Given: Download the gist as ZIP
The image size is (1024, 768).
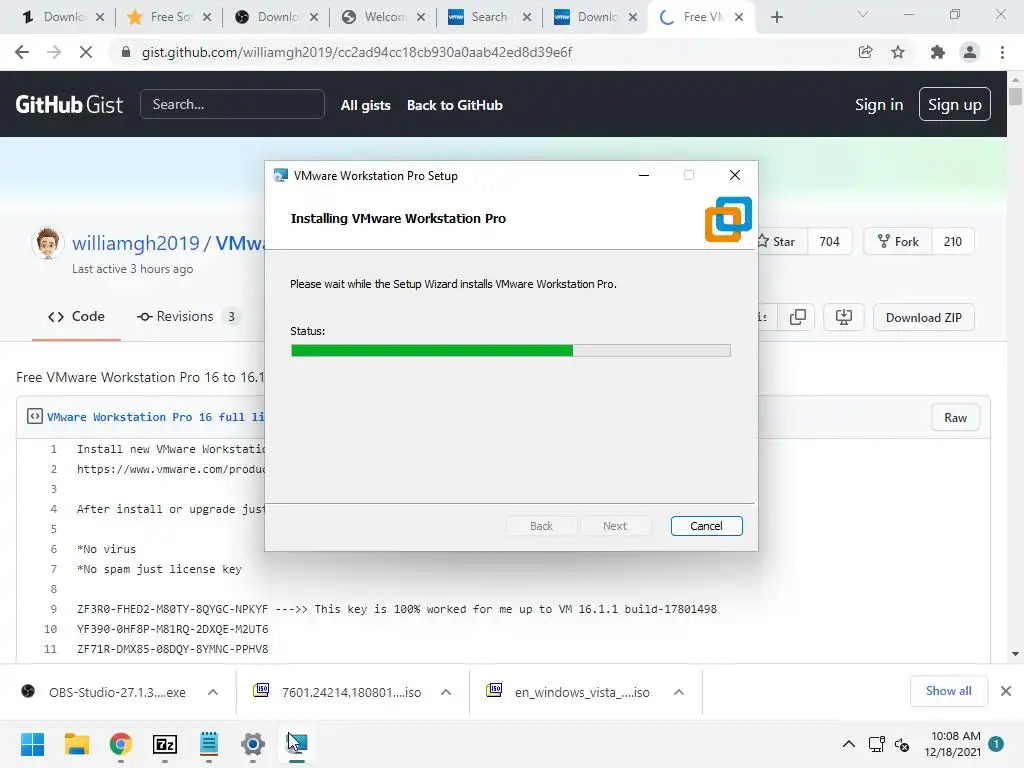Looking at the screenshot, I should pyautogui.click(x=923, y=317).
